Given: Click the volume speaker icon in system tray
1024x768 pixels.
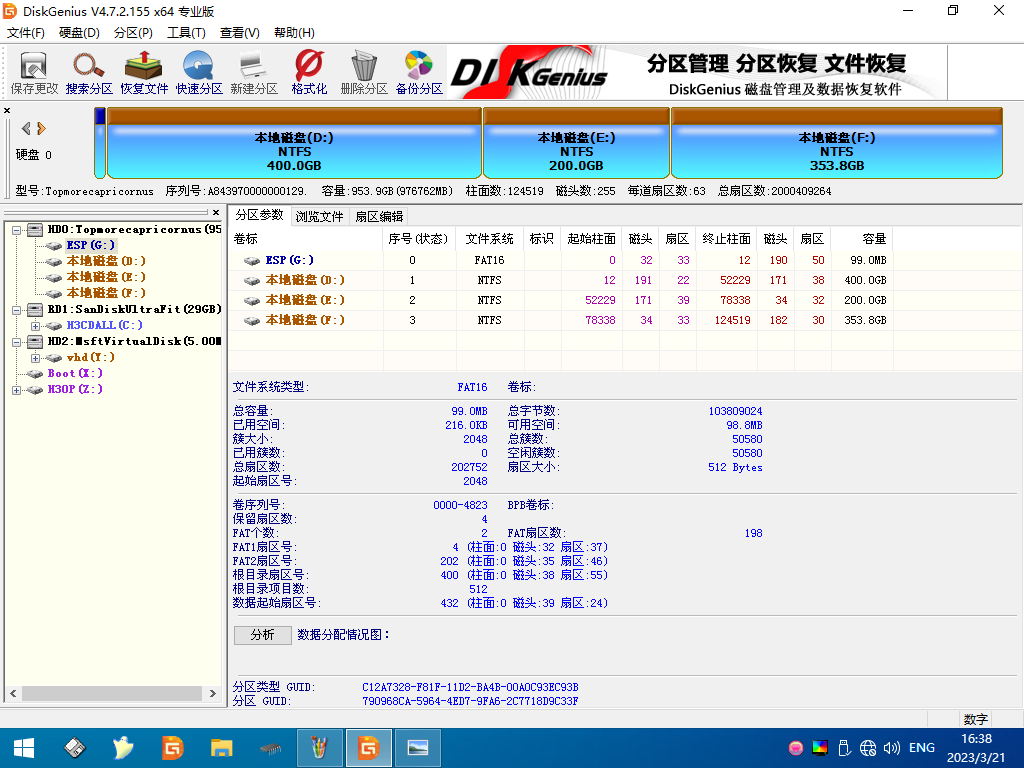Looking at the screenshot, I should (x=891, y=748).
